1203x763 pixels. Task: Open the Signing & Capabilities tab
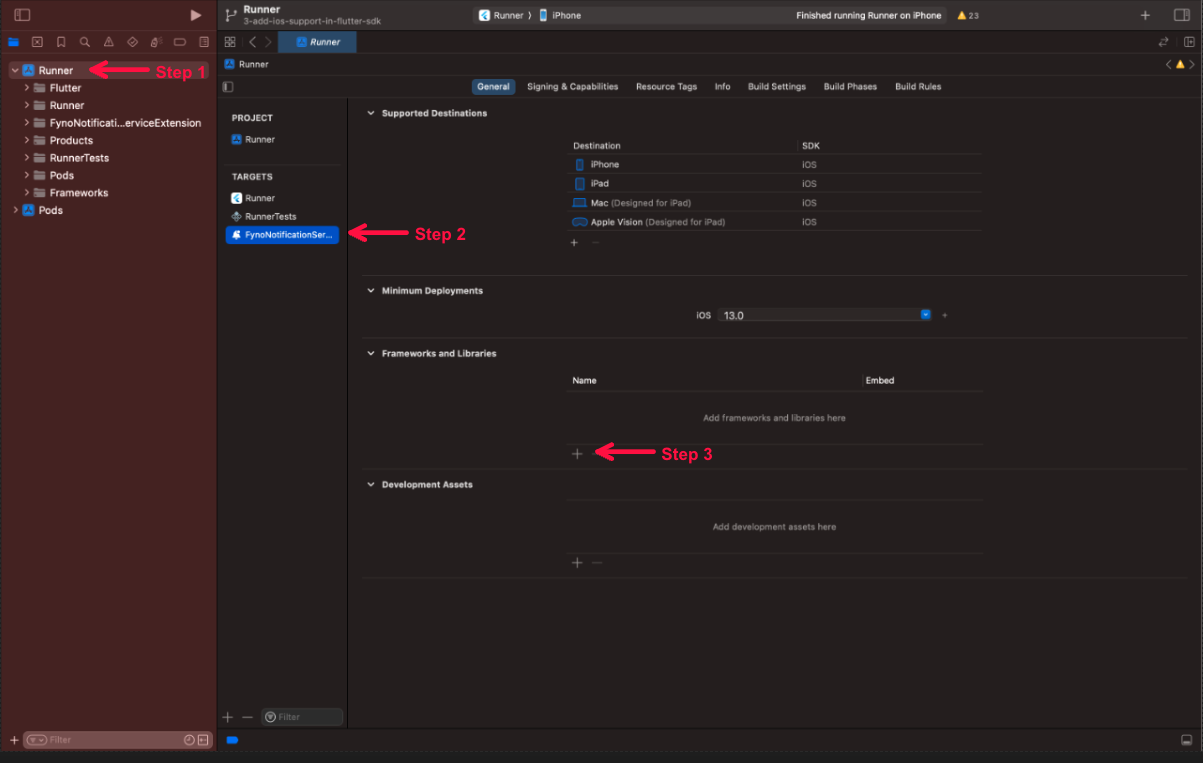point(572,87)
